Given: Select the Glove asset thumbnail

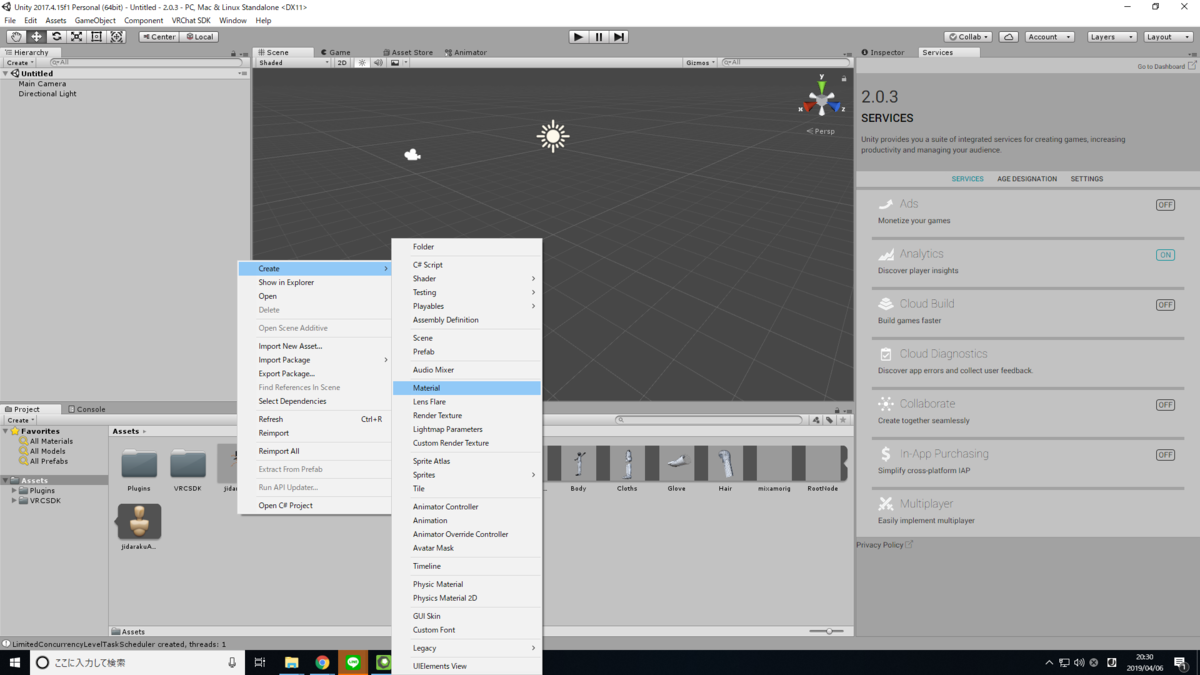Looking at the screenshot, I should coord(676,464).
